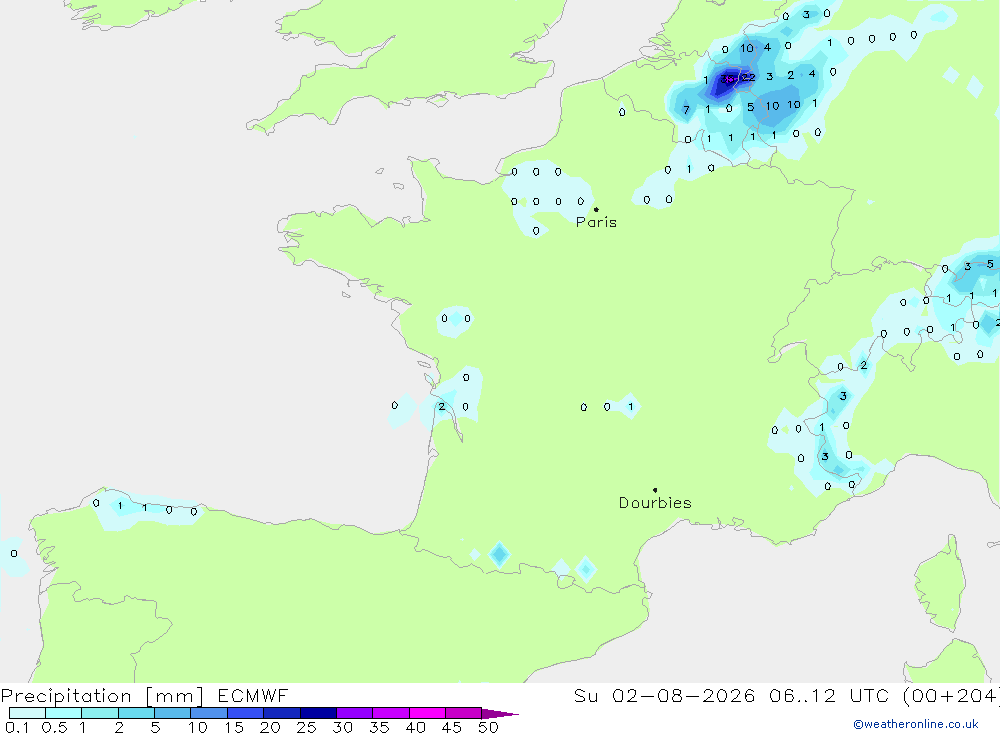Open the weatheronline.co.uk copyright link
The height and width of the screenshot is (733, 1000).
[916, 724]
